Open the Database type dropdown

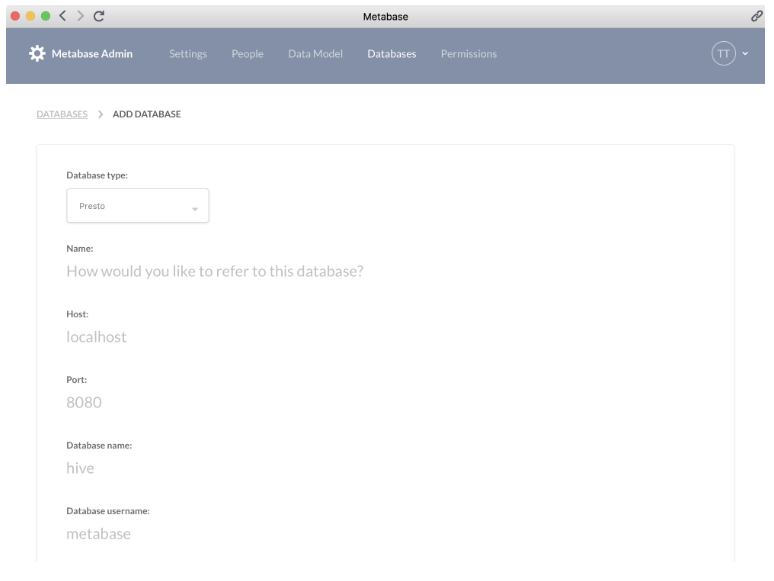tap(137, 205)
